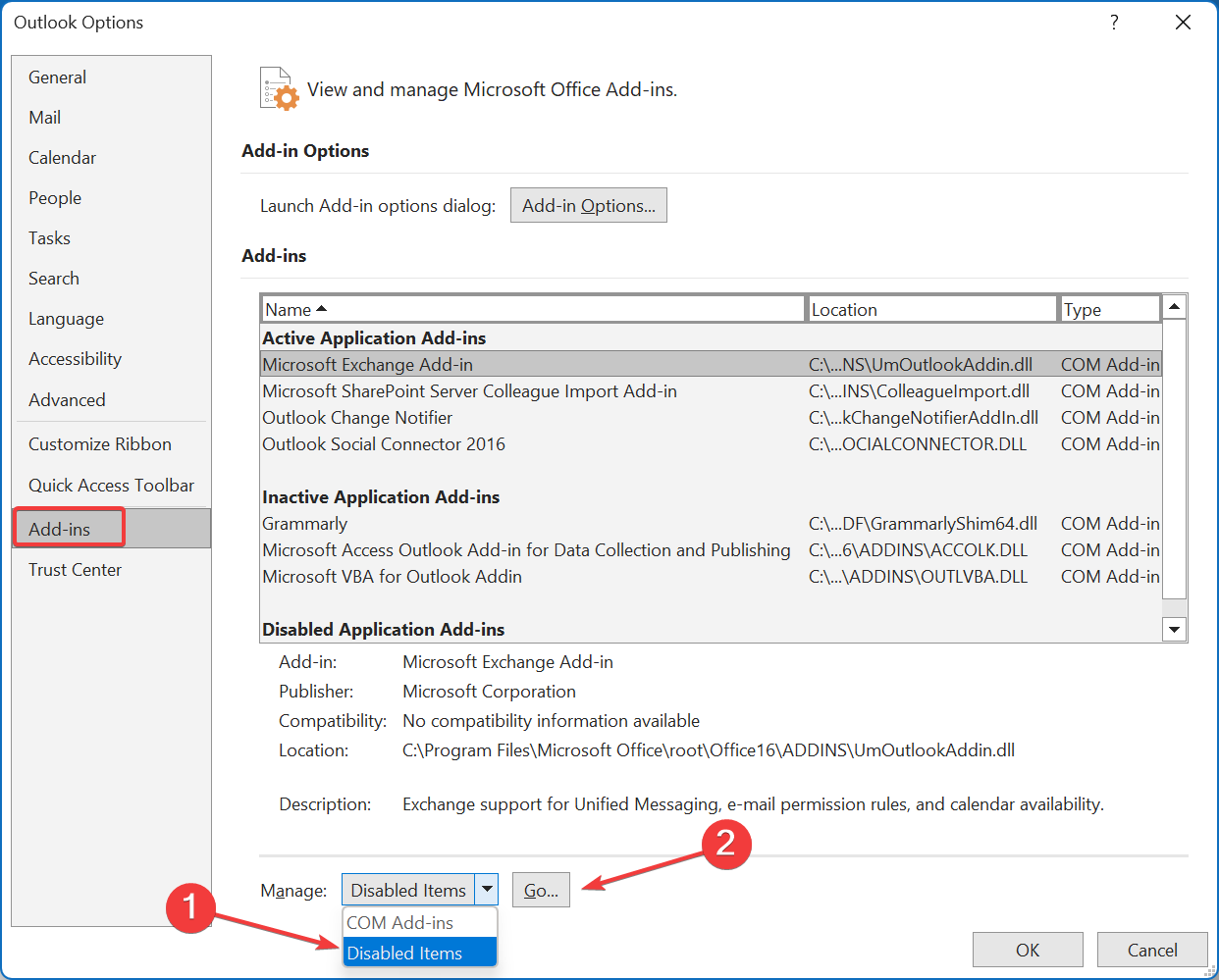Click the Manage dropdown arrow
Screen dimensions: 1219x980
click(488, 889)
